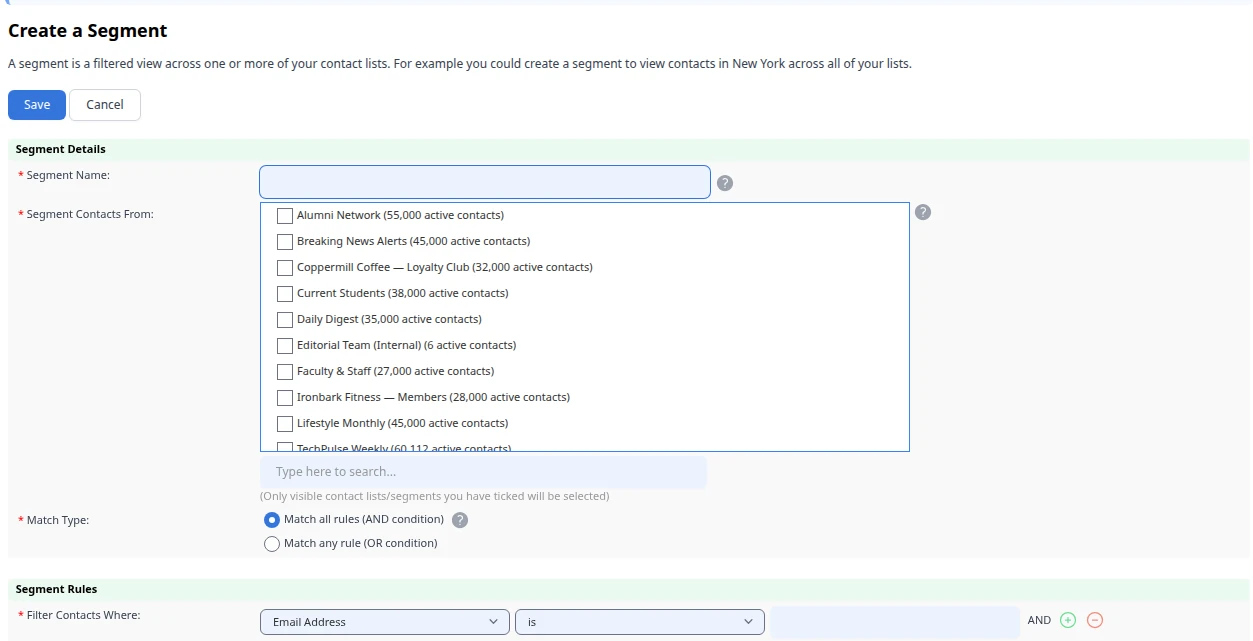Remove the rule with red minus icon

click(1095, 620)
